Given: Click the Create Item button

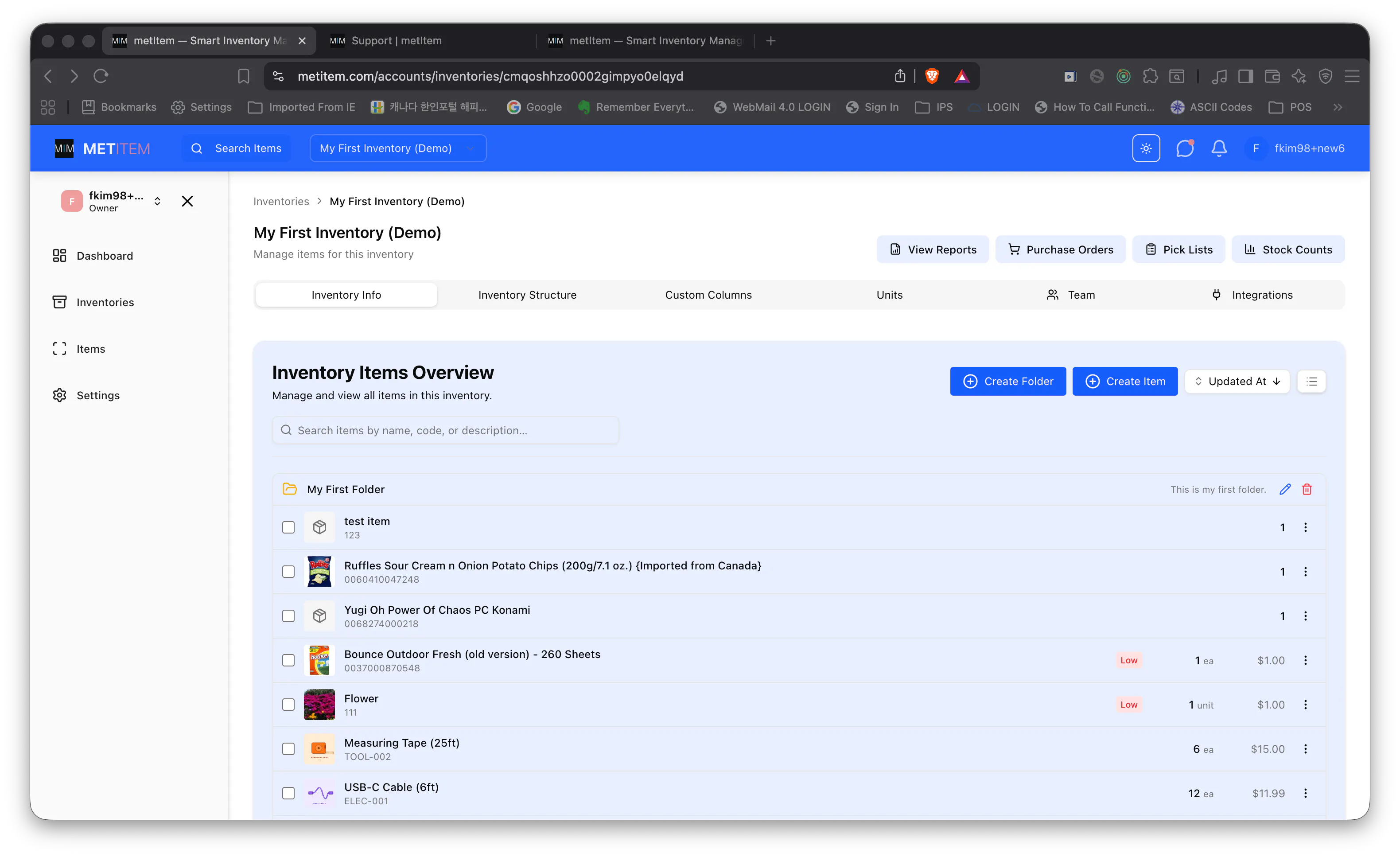Looking at the screenshot, I should coord(1125,382).
